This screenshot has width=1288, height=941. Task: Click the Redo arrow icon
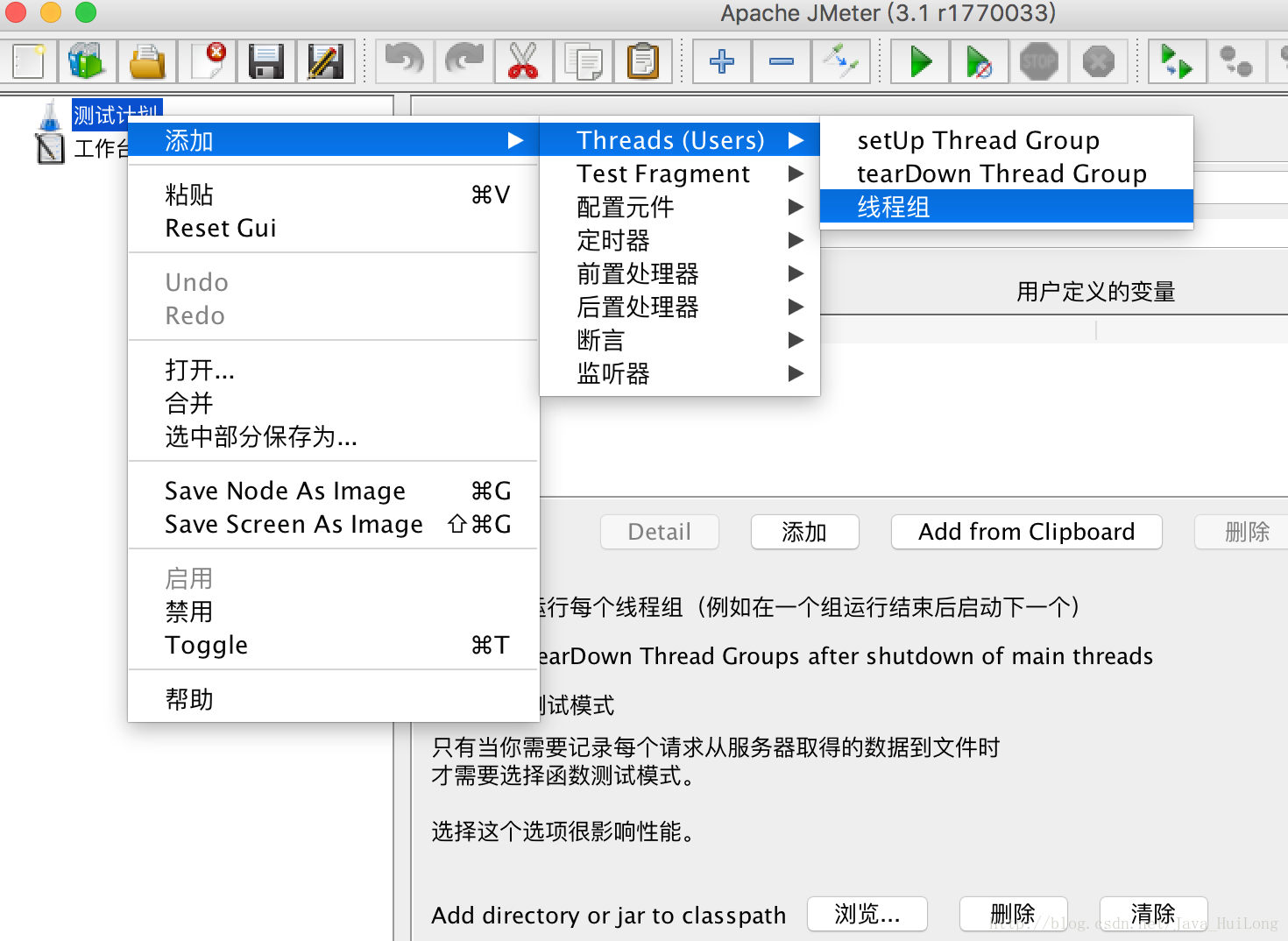pyautogui.click(x=464, y=61)
